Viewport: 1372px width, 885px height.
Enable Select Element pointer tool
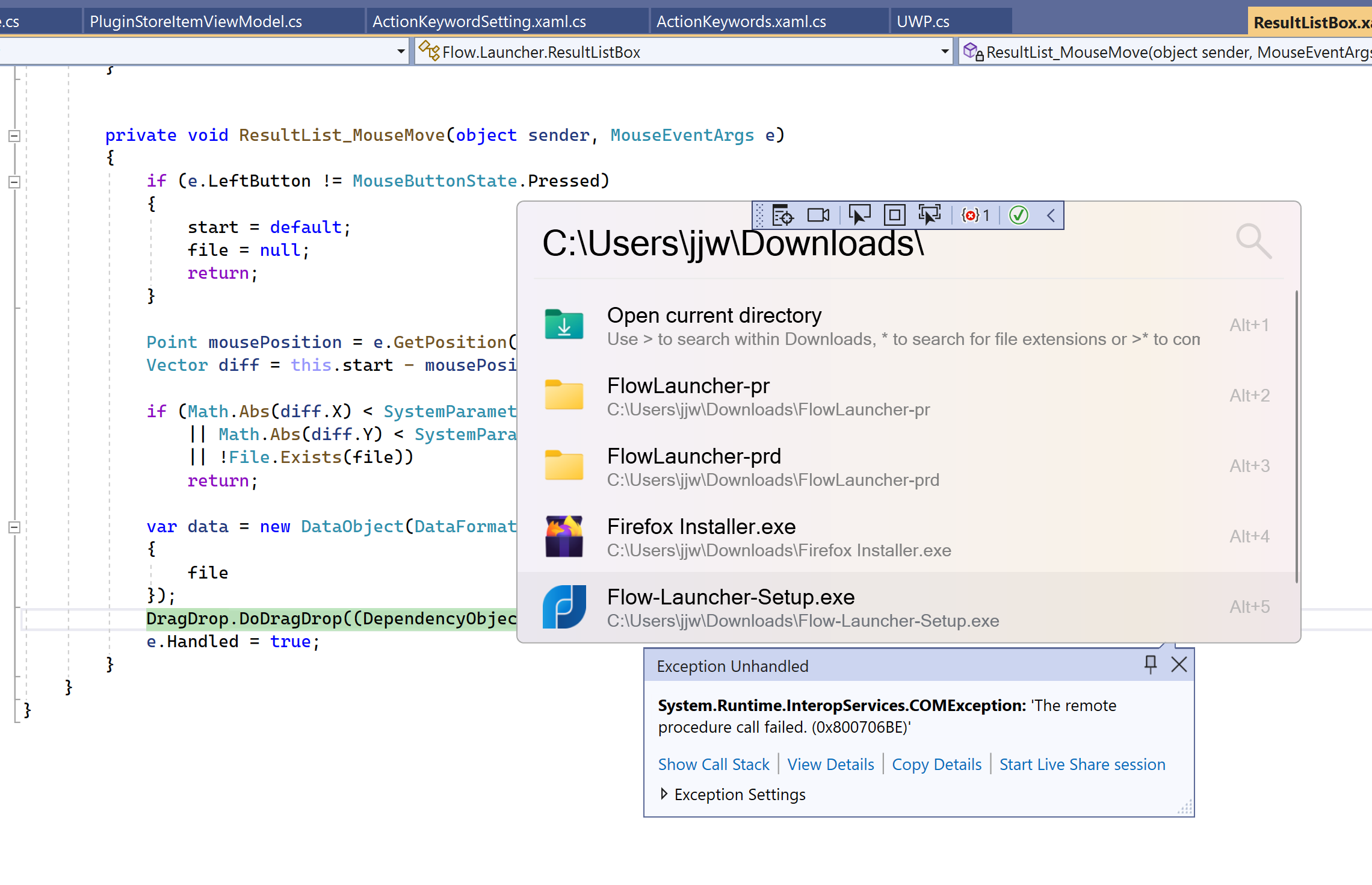[x=859, y=216]
